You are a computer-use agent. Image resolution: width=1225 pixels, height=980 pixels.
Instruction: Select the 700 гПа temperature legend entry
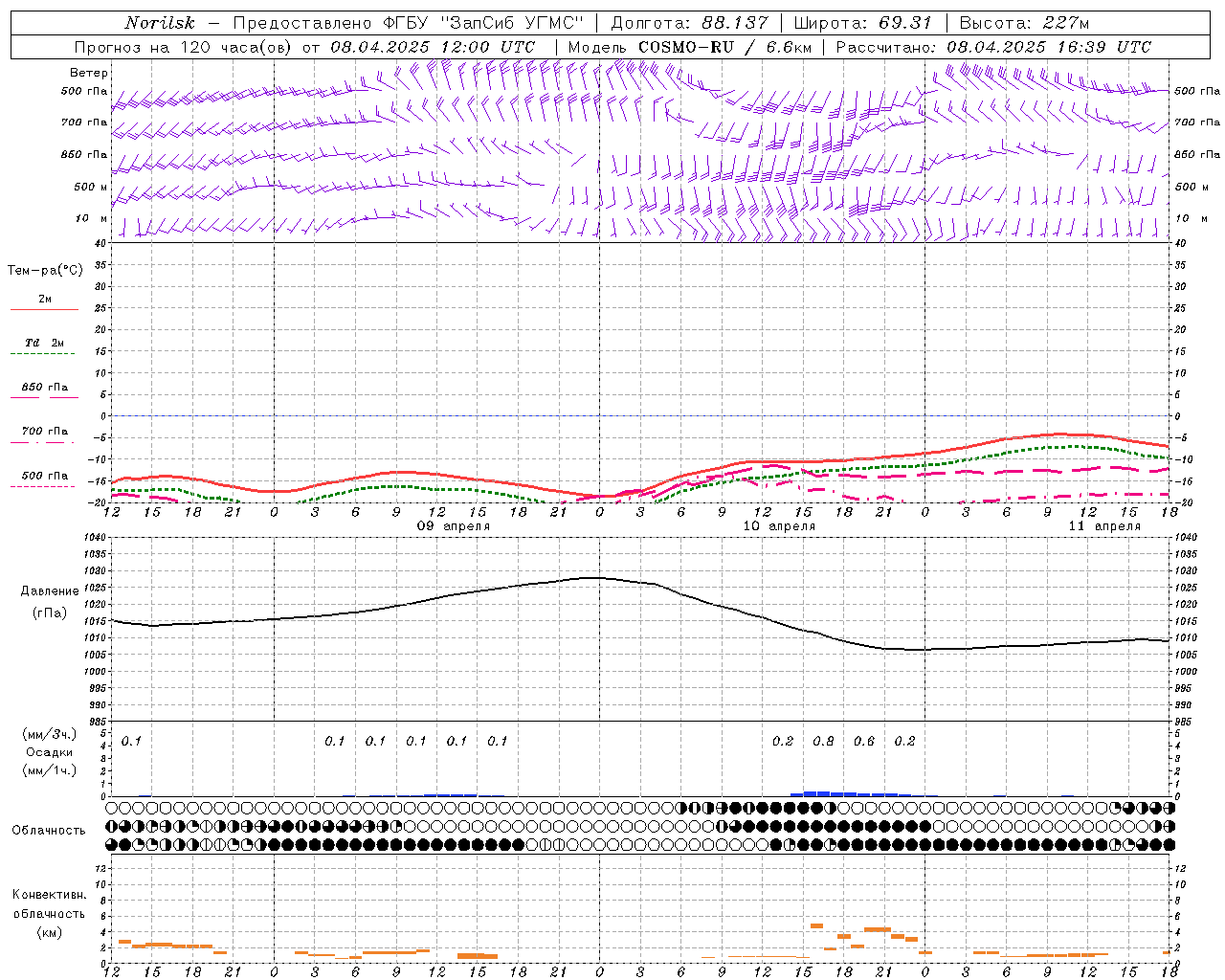coord(44,432)
